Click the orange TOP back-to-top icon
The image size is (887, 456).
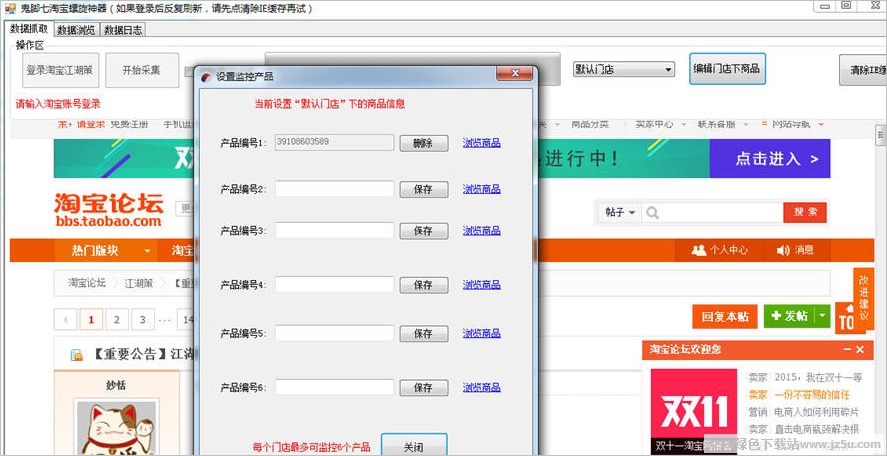[846, 319]
